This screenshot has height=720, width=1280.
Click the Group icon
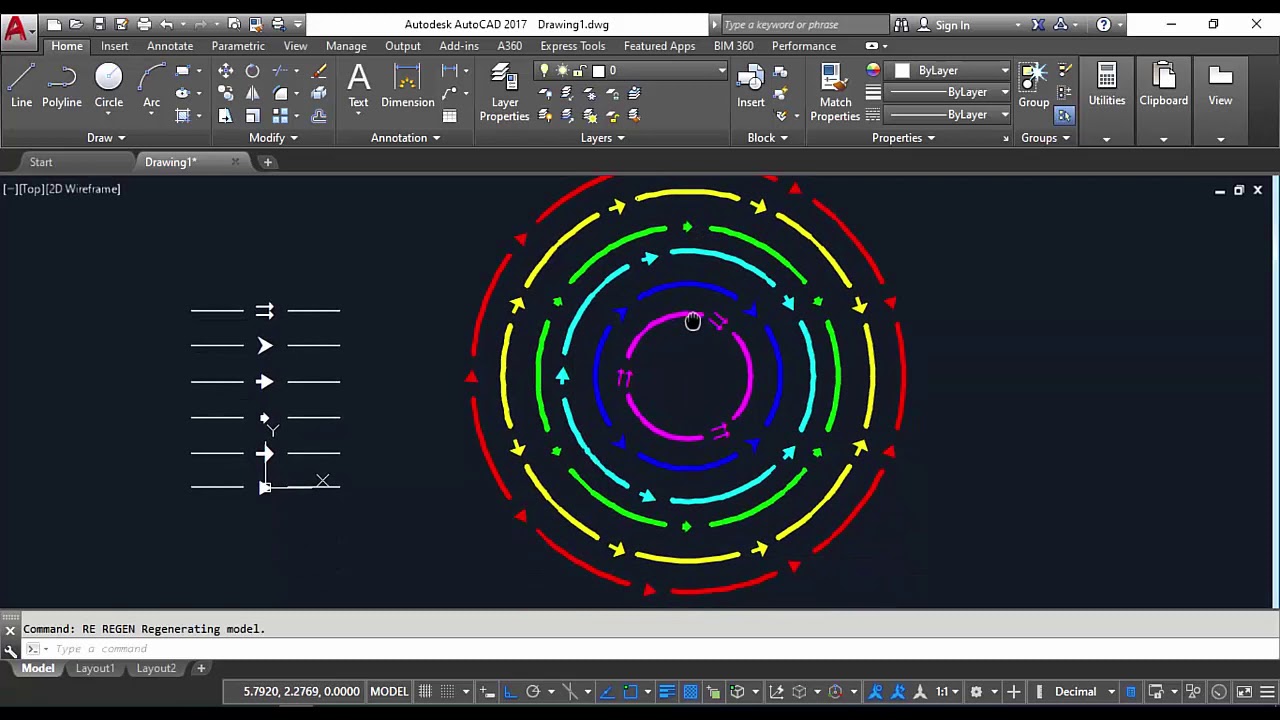pyautogui.click(x=1034, y=86)
